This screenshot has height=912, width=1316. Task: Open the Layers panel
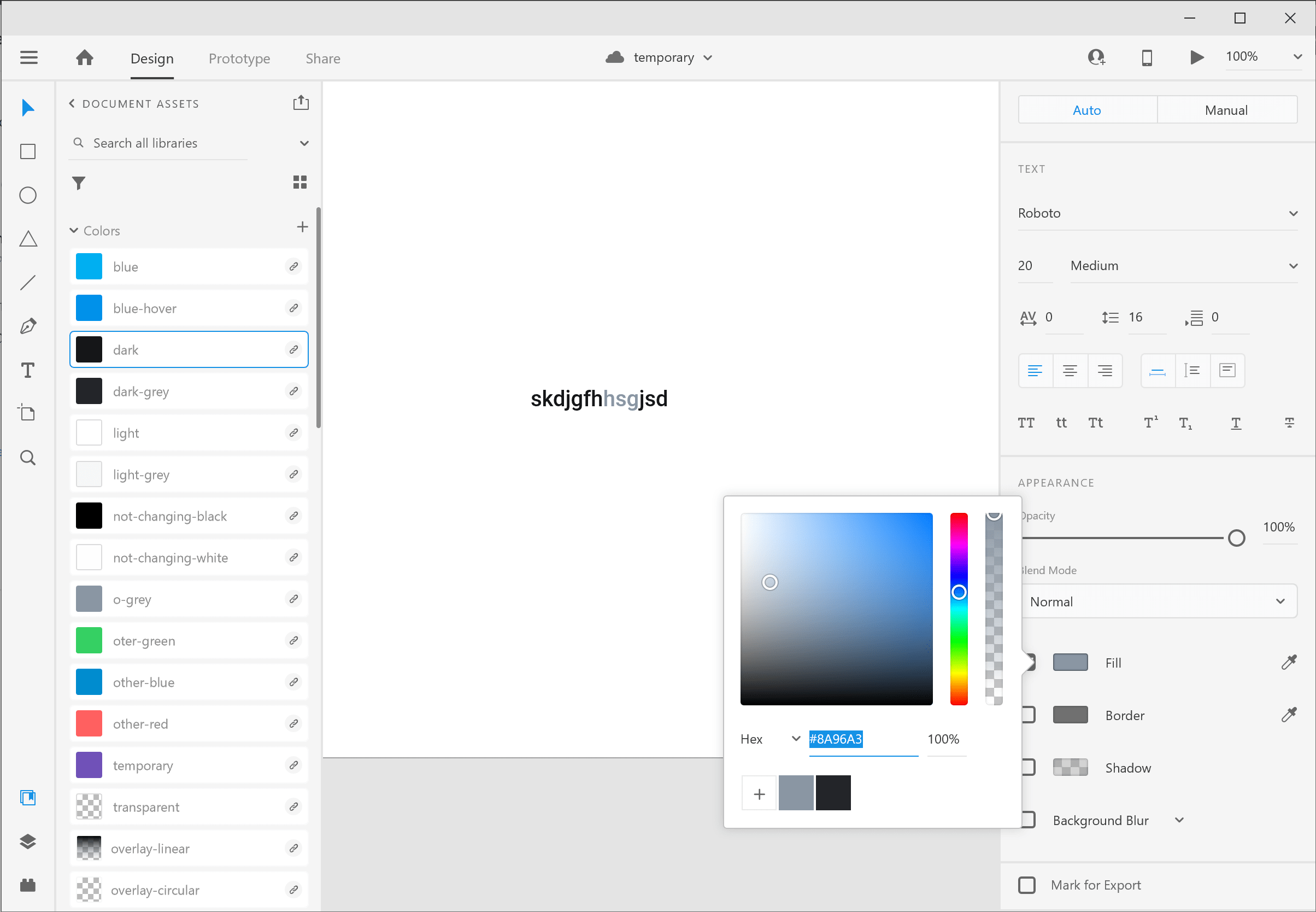coord(27,841)
